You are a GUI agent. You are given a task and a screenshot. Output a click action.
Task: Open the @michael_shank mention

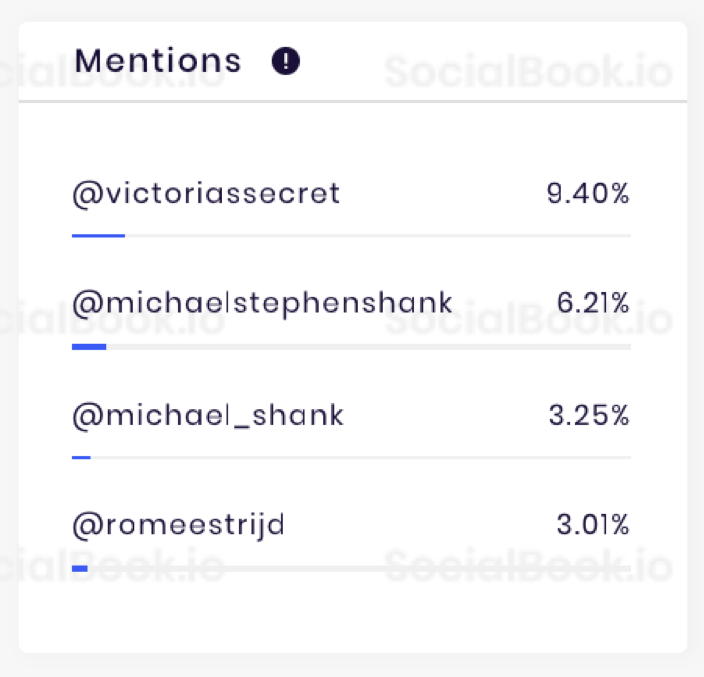pos(208,416)
